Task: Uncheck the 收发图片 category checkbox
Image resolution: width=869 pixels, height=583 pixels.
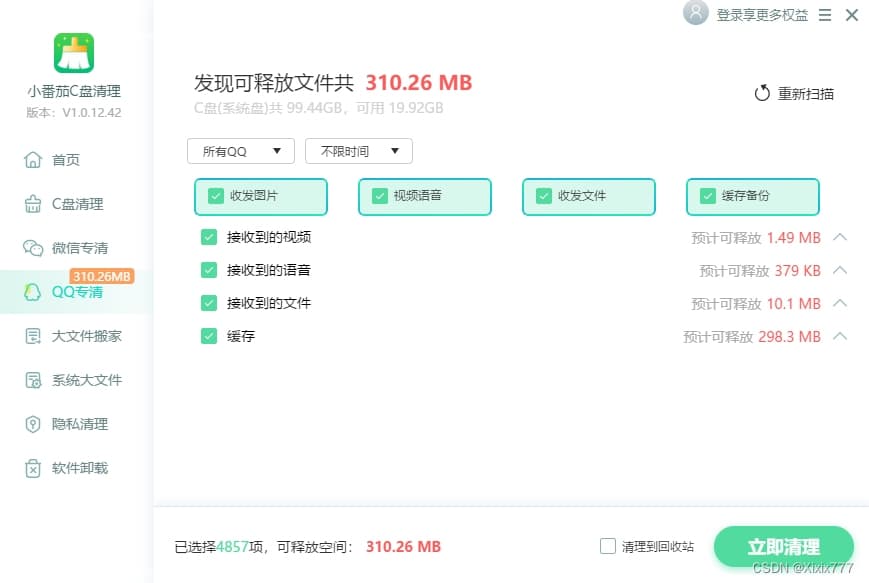Action: (216, 196)
